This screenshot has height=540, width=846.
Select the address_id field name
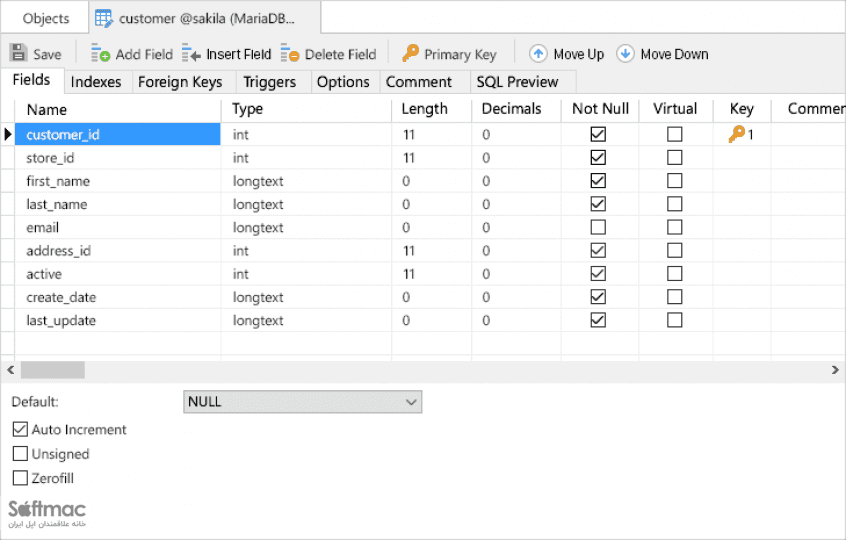click(58, 251)
